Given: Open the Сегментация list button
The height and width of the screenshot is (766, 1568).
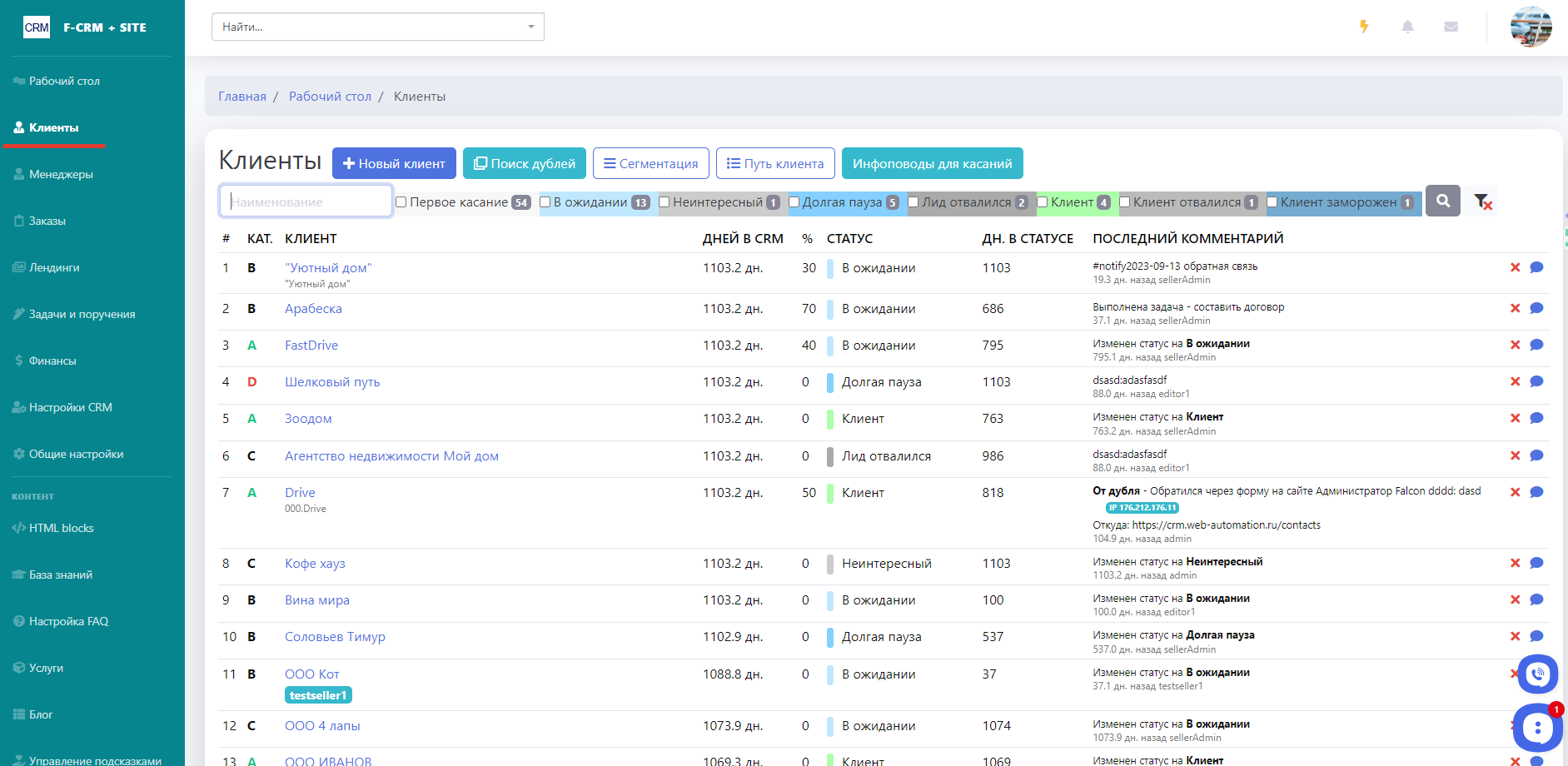Looking at the screenshot, I should 650,163.
